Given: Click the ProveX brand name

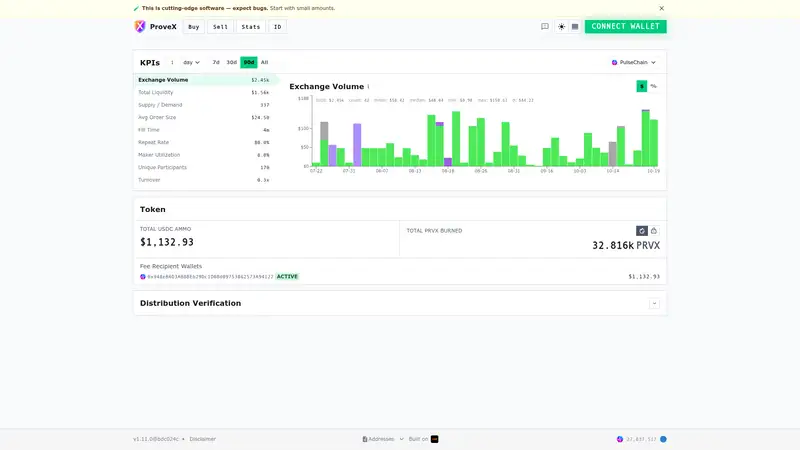Looking at the screenshot, I should pos(163,27).
